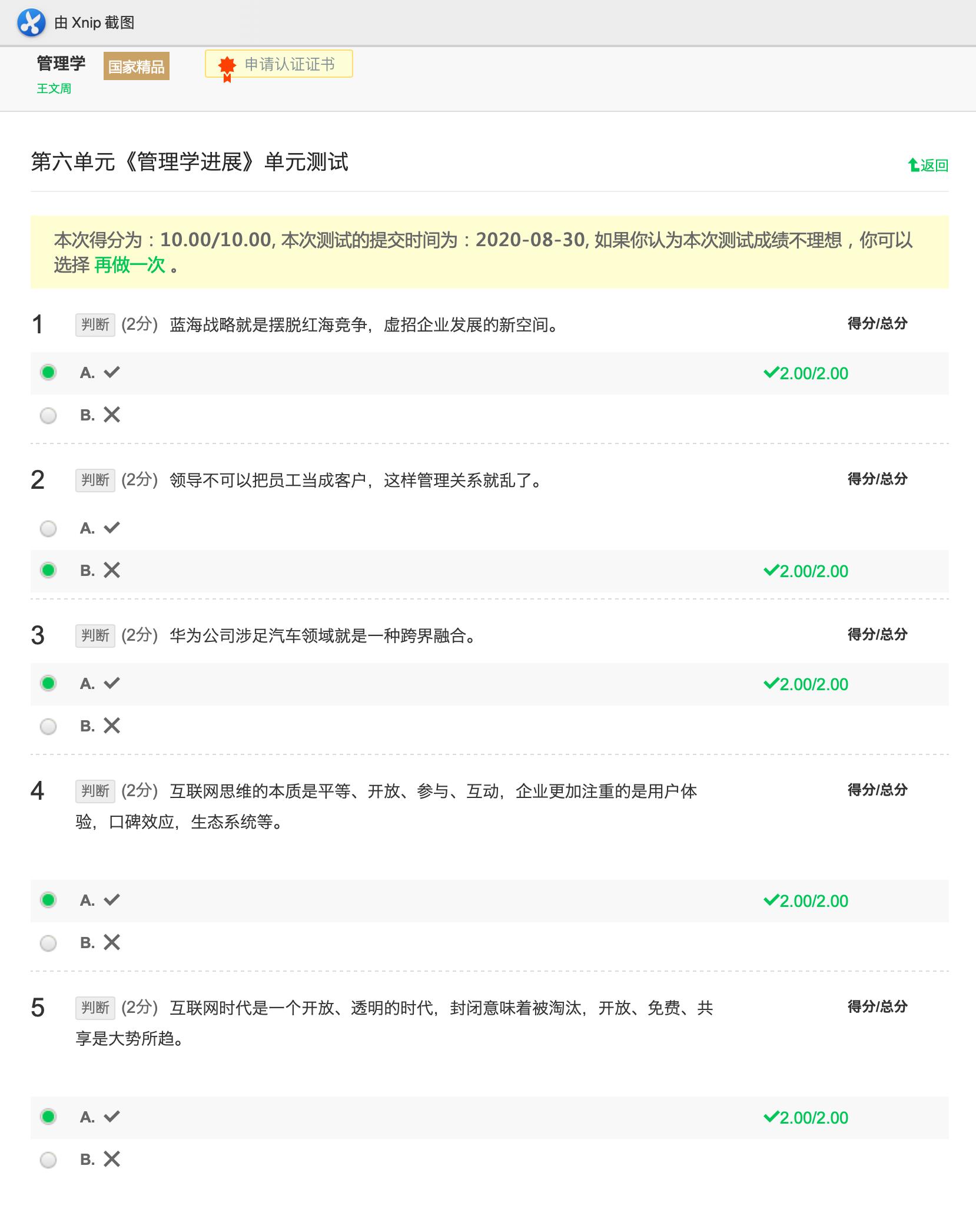Click the cross icon of question 2 option B

click(112, 571)
